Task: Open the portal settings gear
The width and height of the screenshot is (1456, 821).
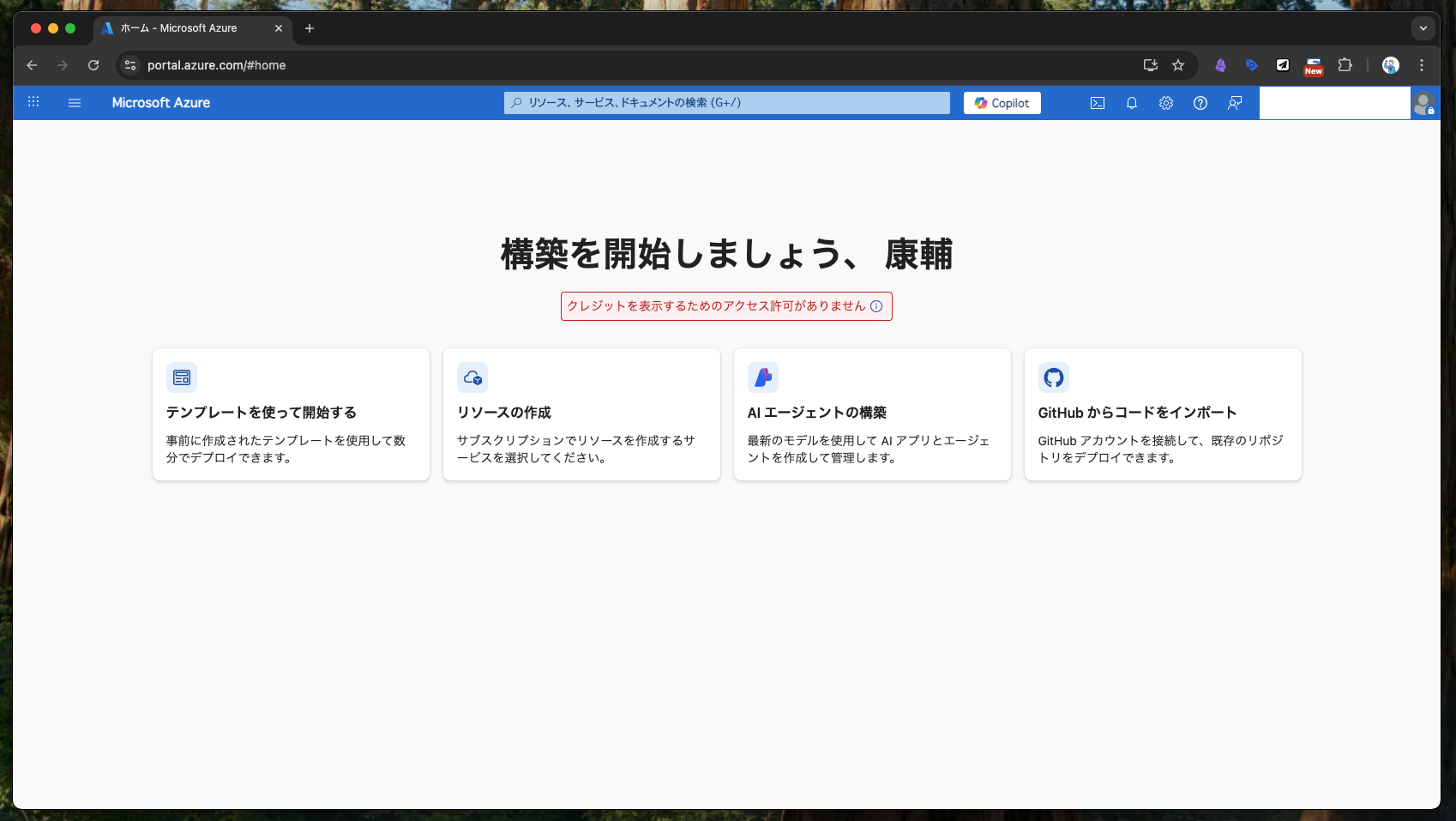Action: (x=1166, y=103)
